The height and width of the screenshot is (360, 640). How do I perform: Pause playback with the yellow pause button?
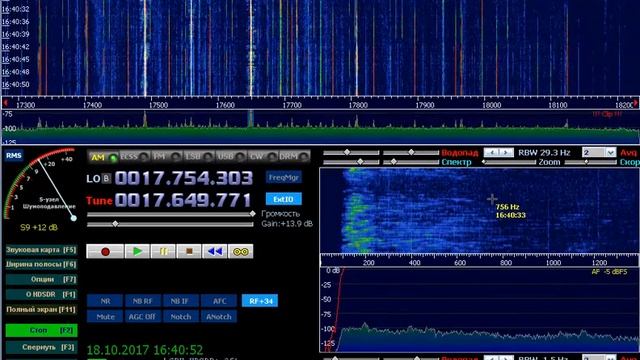point(163,251)
